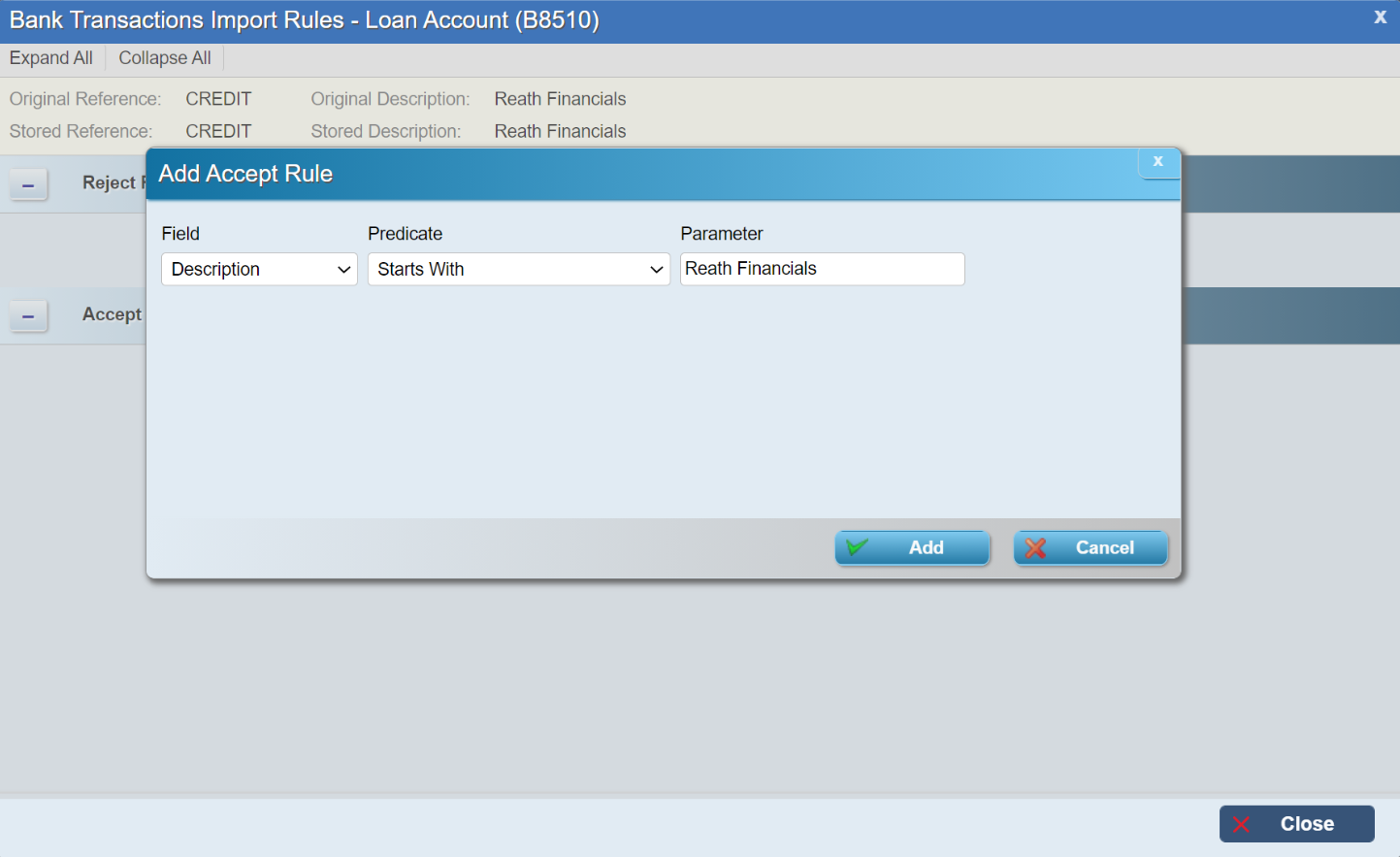Click the Close button at bottom right
This screenshot has height=857, width=1400.
(1296, 824)
